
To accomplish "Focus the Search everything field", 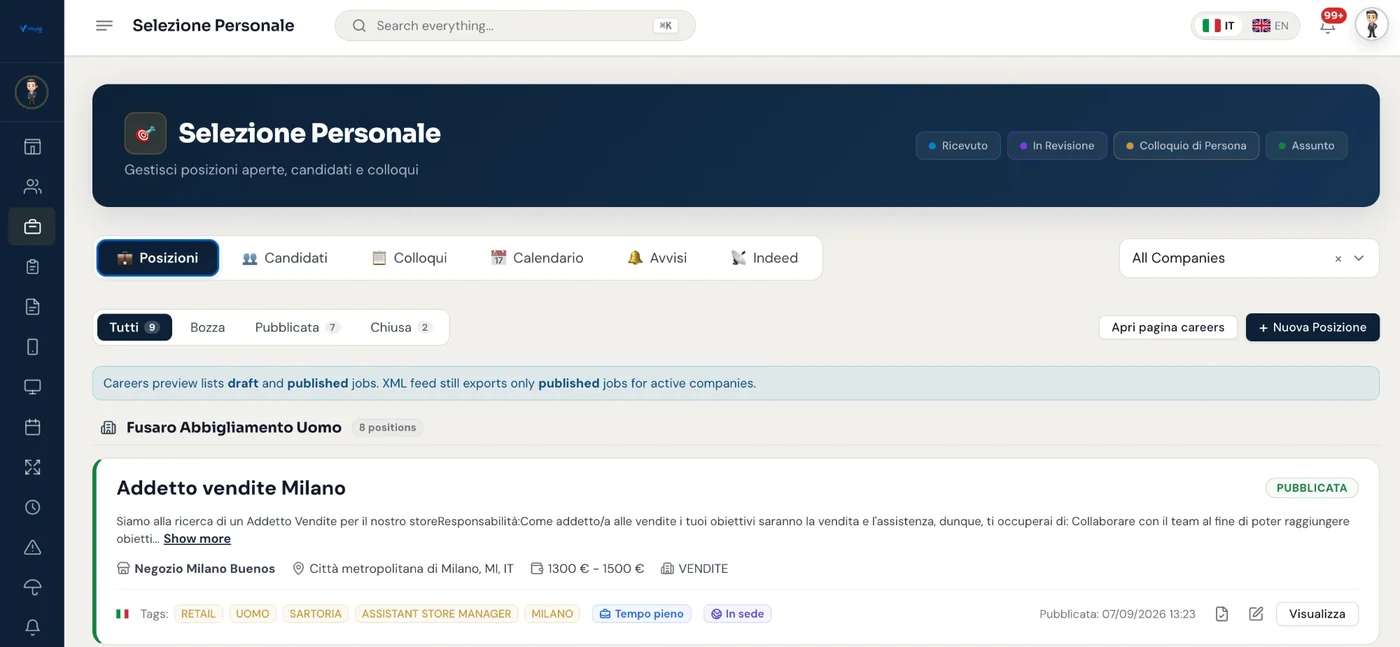I will pyautogui.click(x=515, y=26).
